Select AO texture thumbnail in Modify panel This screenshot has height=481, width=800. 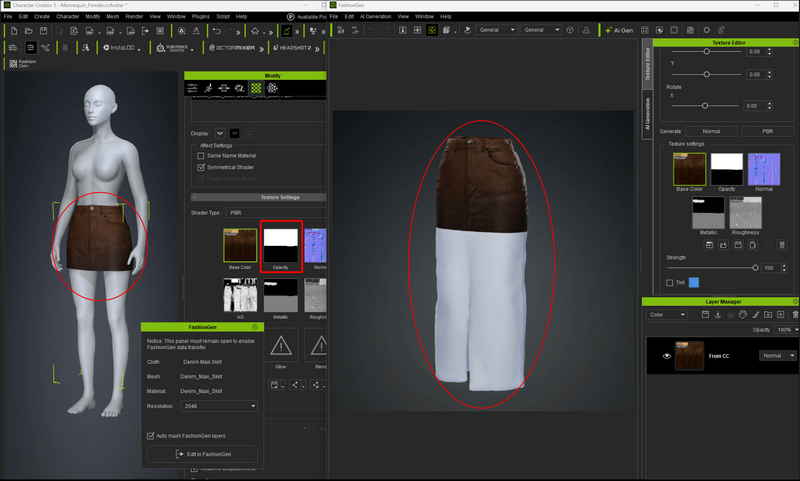pyautogui.click(x=240, y=295)
